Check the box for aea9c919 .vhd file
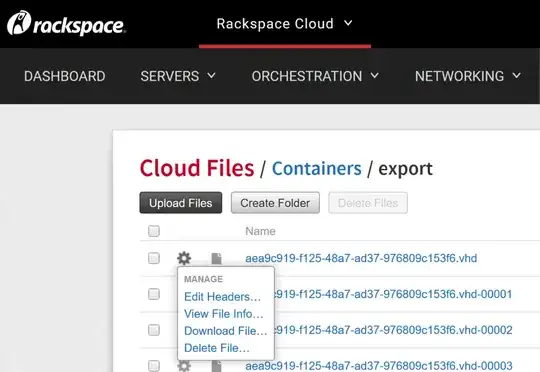The width and height of the screenshot is (540, 372). click(x=154, y=258)
